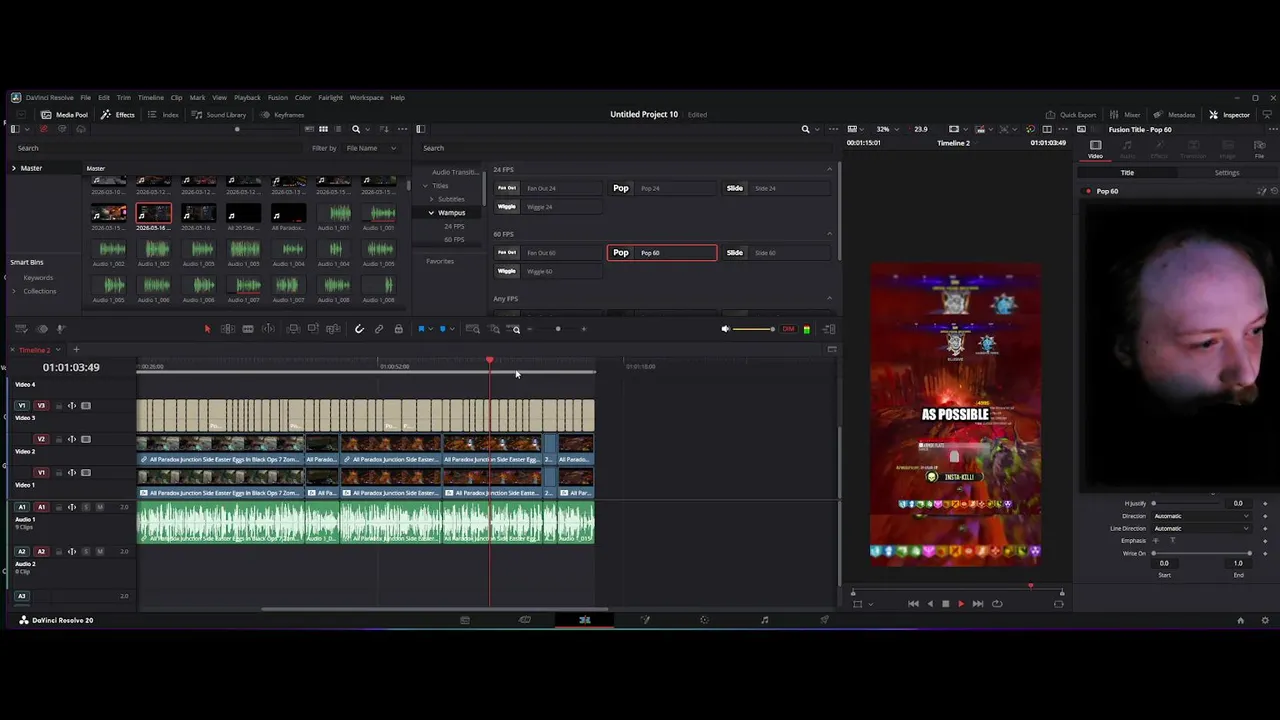Open the Fusion menu
The width and height of the screenshot is (1280, 720).
[277, 98]
